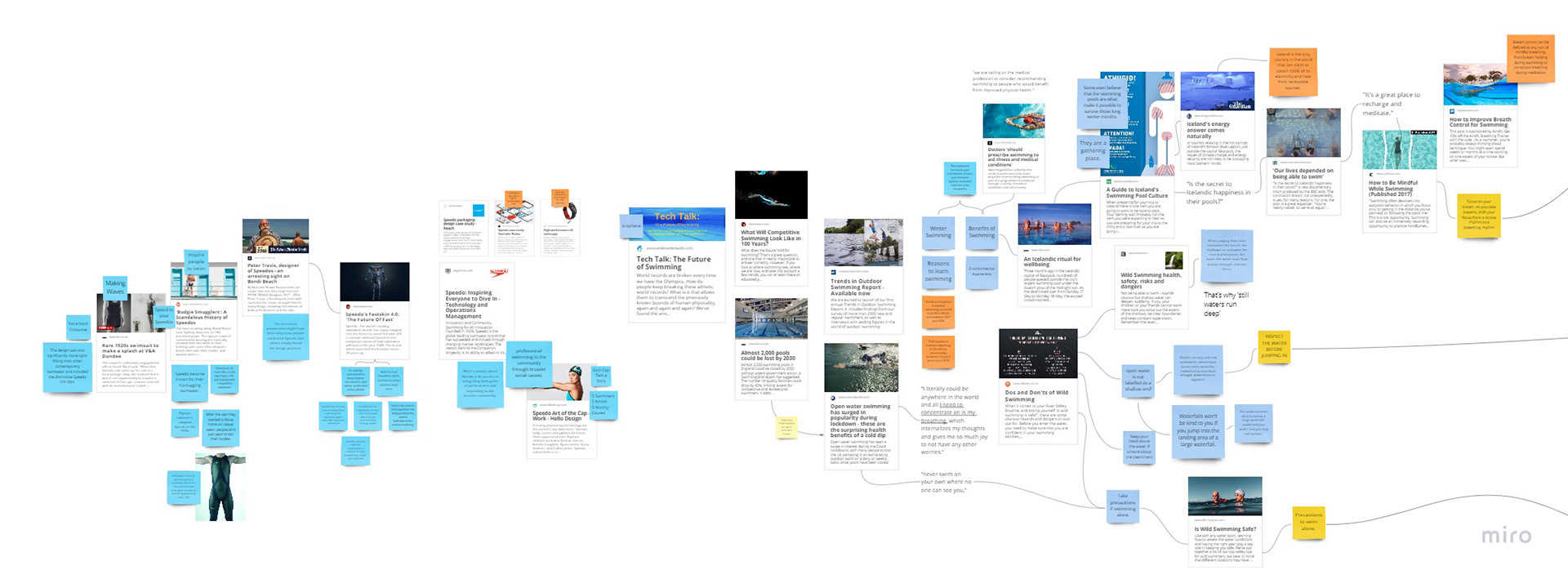Open the 'How to Be Mindful While Swimming' card

click(x=1399, y=181)
